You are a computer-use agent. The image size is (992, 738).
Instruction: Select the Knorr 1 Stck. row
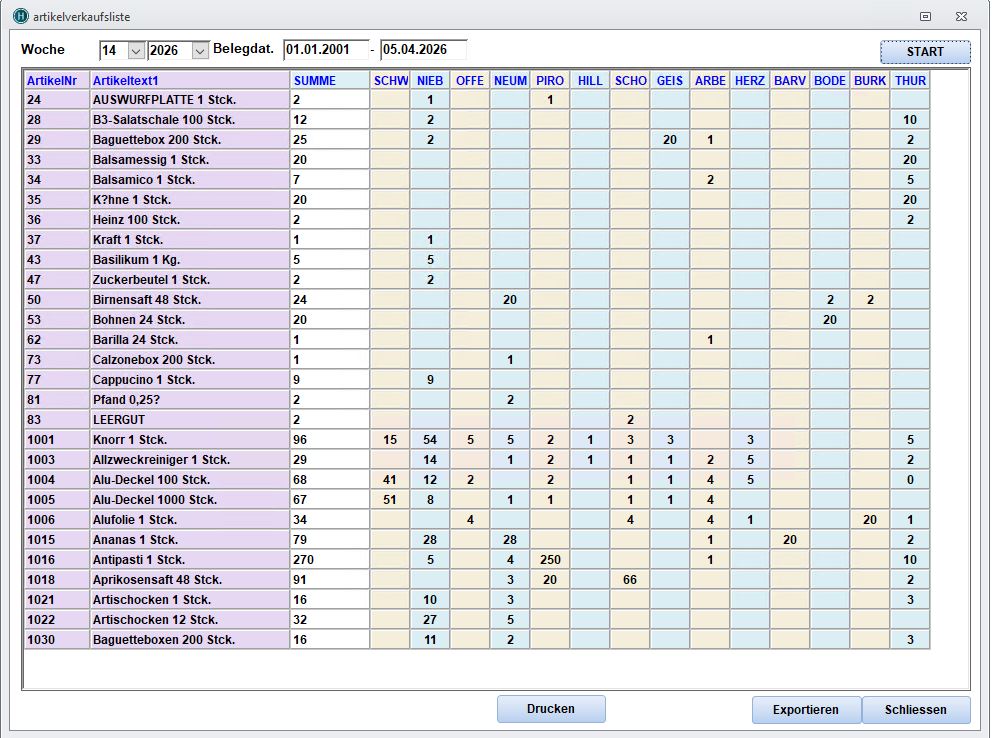[x=188, y=440]
